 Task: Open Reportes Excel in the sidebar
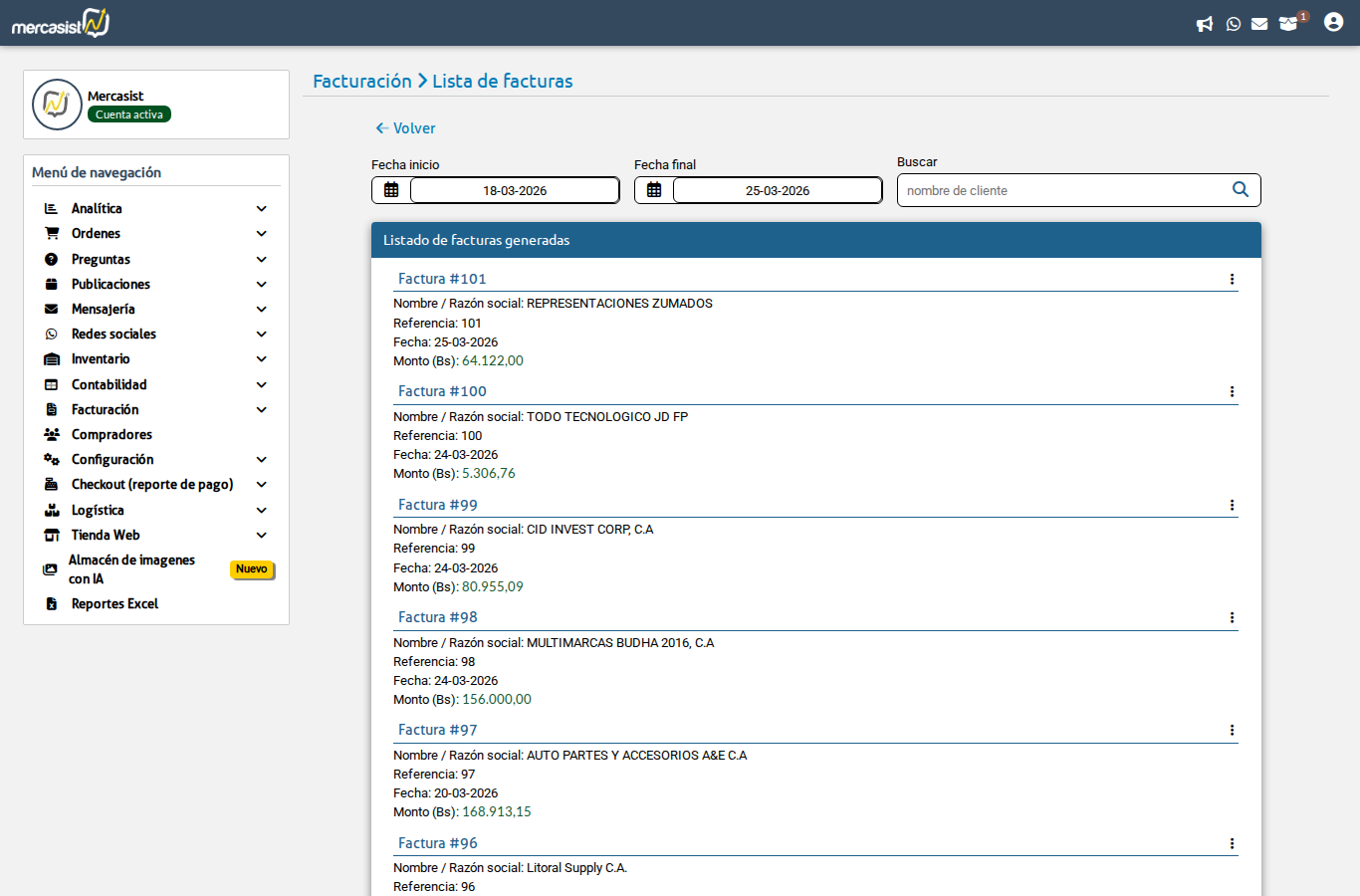tap(114, 604)
